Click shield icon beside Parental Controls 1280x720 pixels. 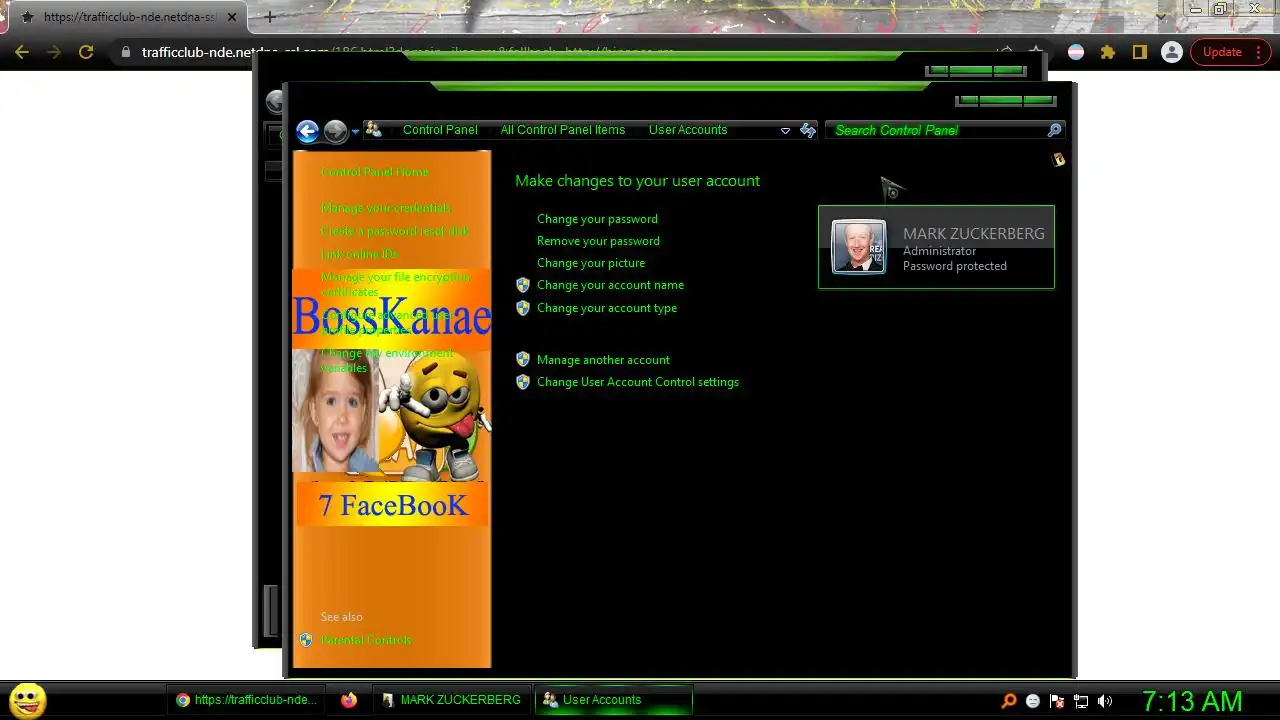click(x=306, y=640)
